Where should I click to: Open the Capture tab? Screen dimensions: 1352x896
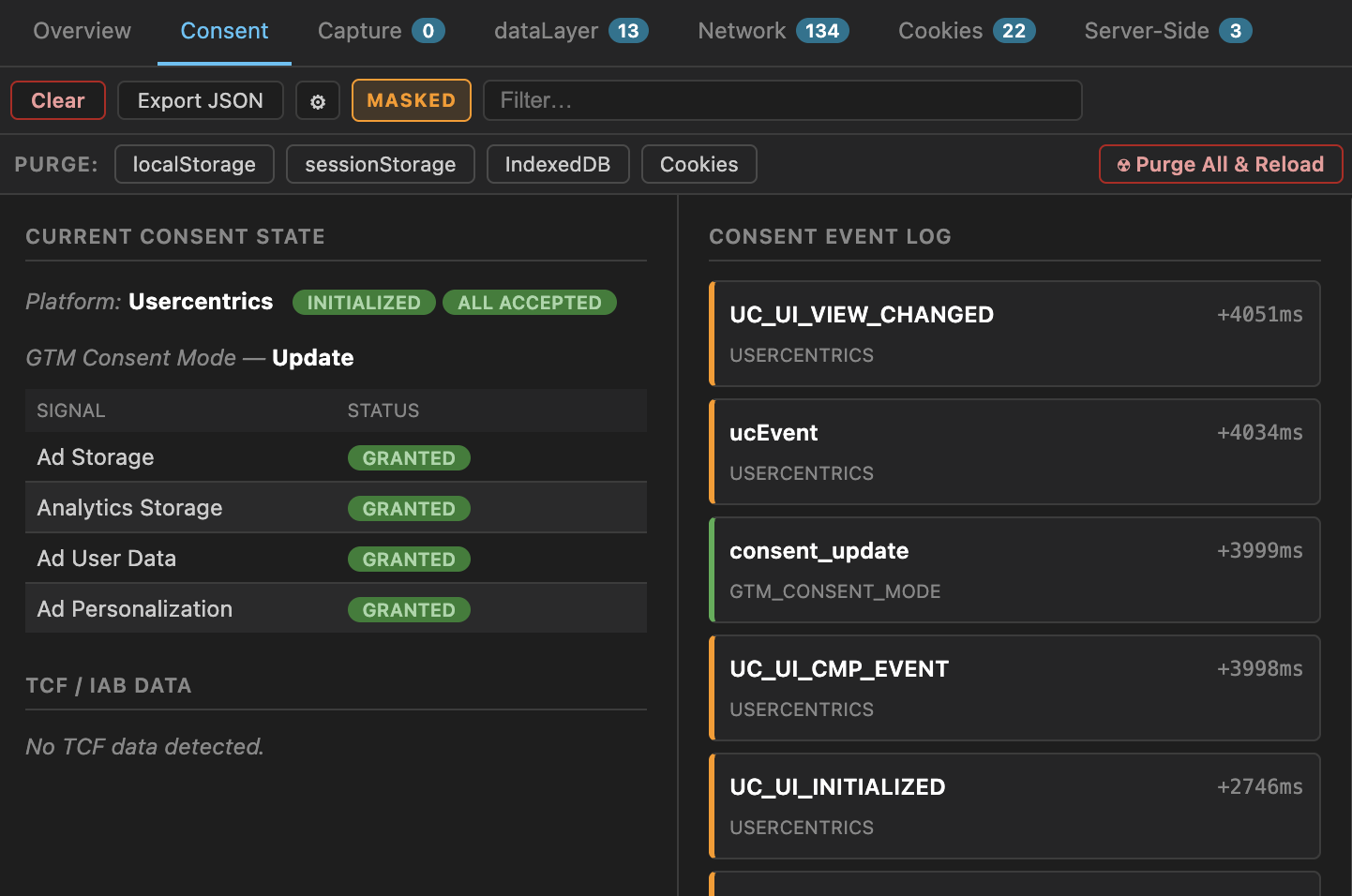381,31
